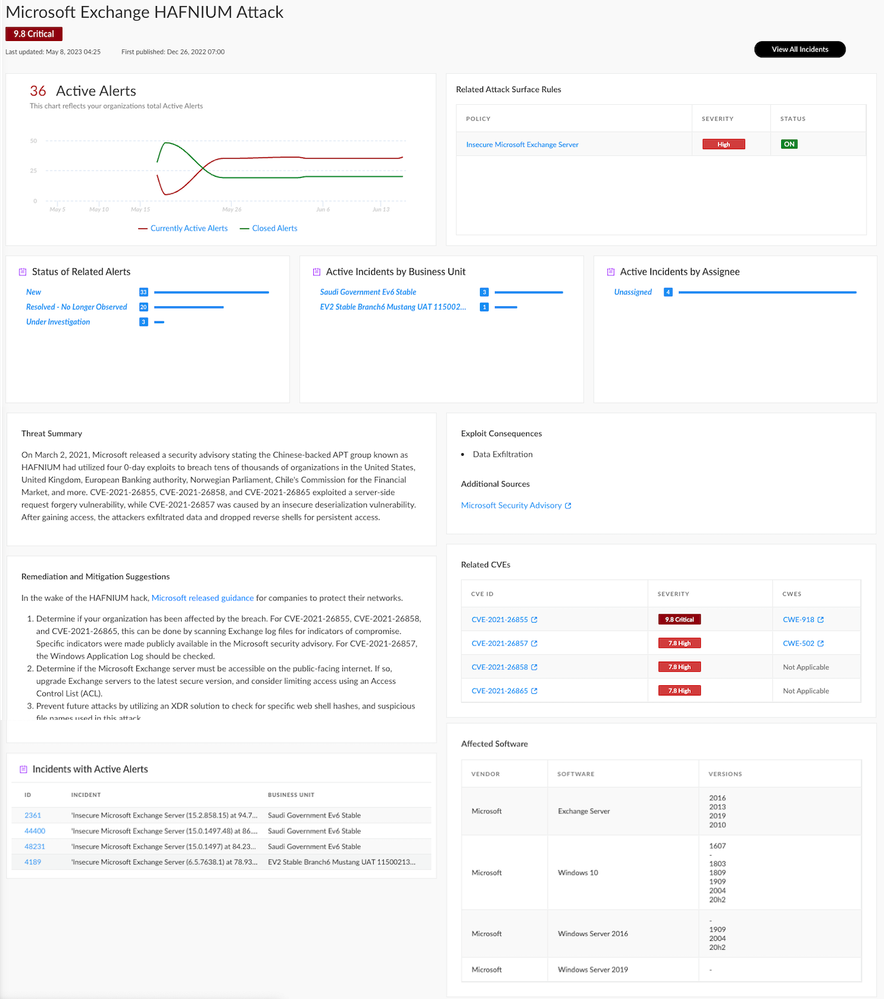Open Resolved - No Longer Observed alerts
The image size is (884, 999).
click(76, 307)
